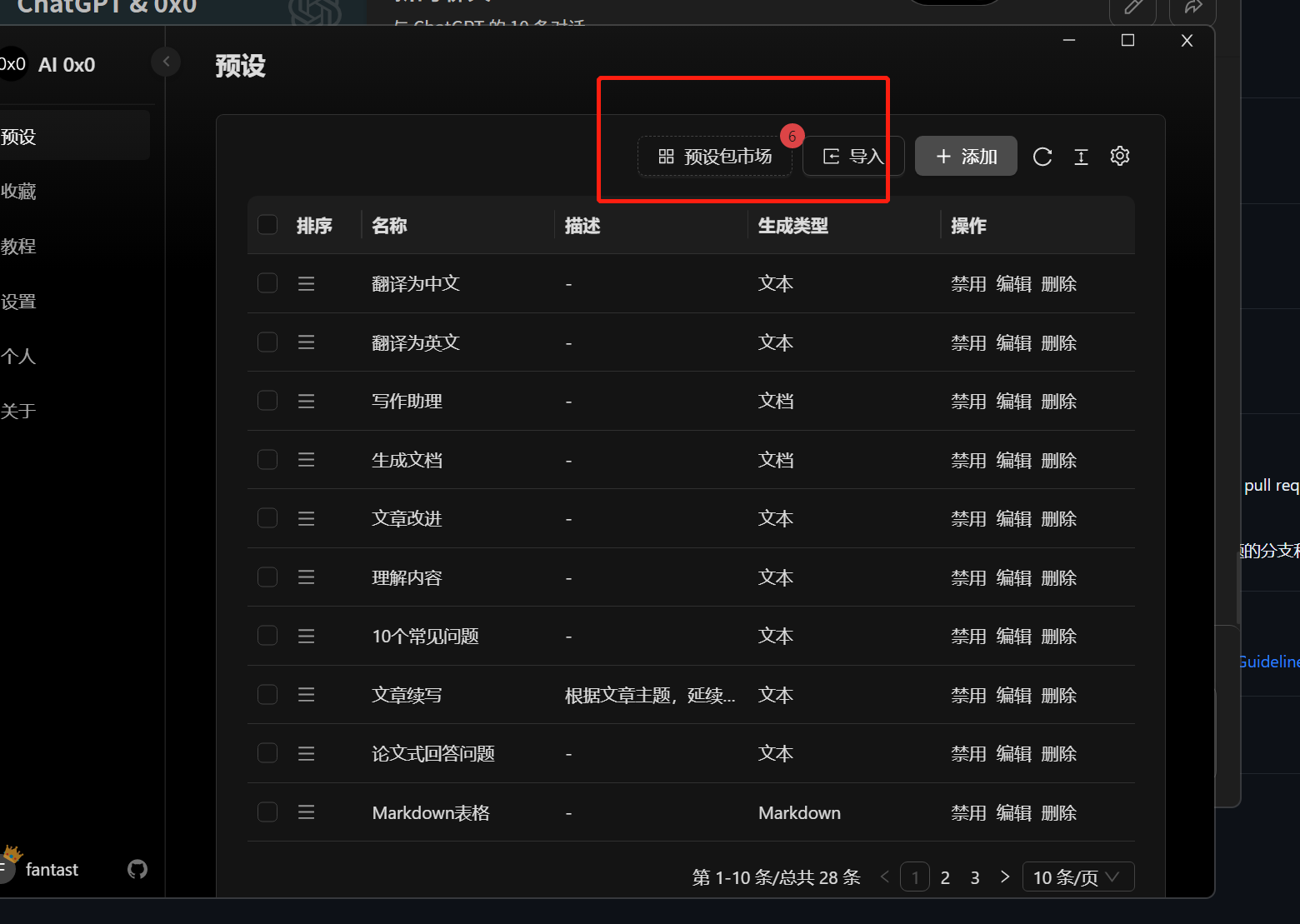This screenshot has width=1300, height=924.
Task: Check the select-all checkbox in the table header
Action: 267,224
